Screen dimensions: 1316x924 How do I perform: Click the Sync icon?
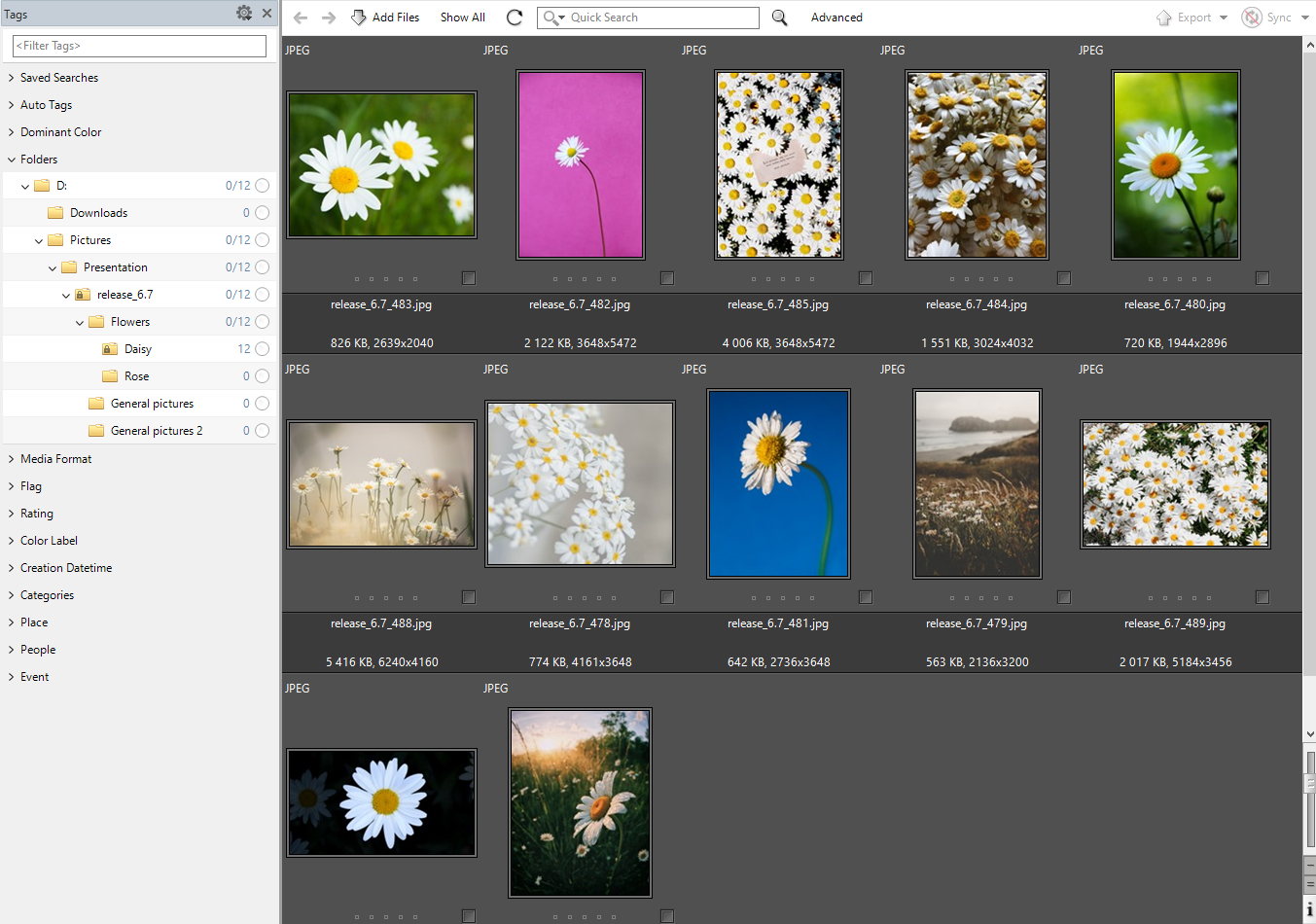(x=1252, y=18)
